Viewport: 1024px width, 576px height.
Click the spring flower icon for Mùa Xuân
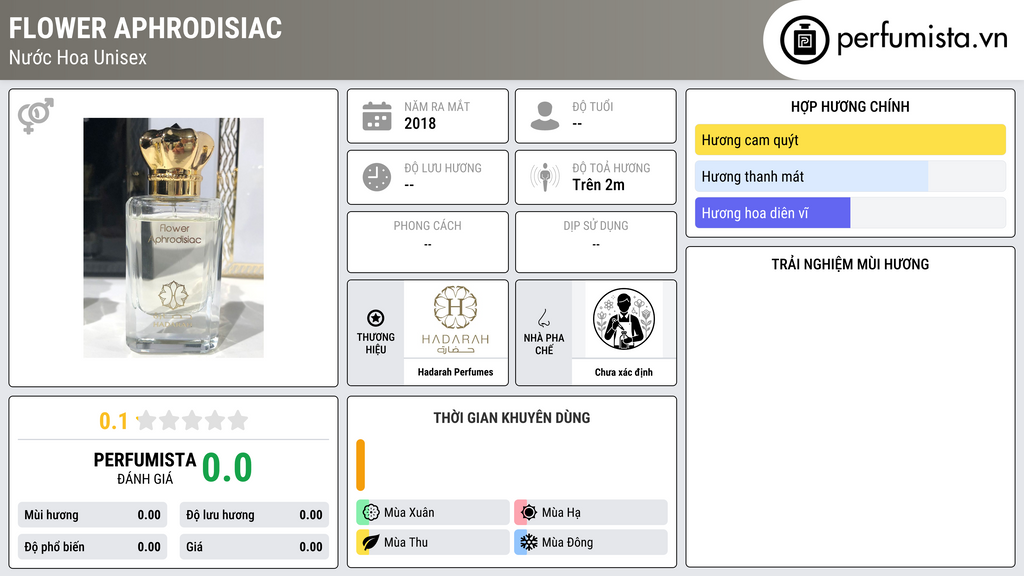click(x=371, y=512)
